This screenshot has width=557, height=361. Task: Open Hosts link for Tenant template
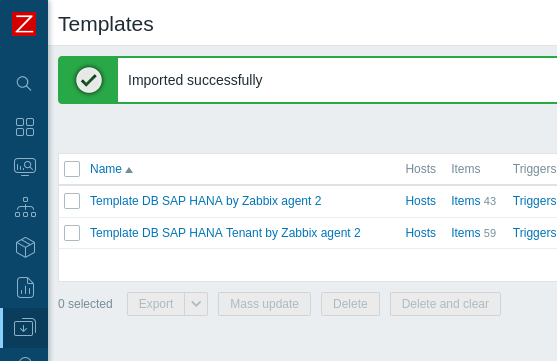421,233
